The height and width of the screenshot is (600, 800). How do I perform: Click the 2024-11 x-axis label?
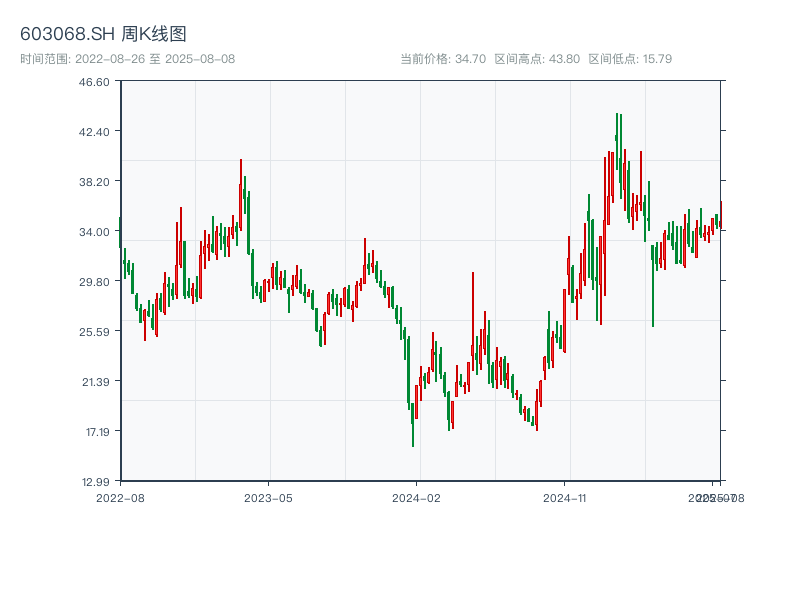click(x=565, y=498)
